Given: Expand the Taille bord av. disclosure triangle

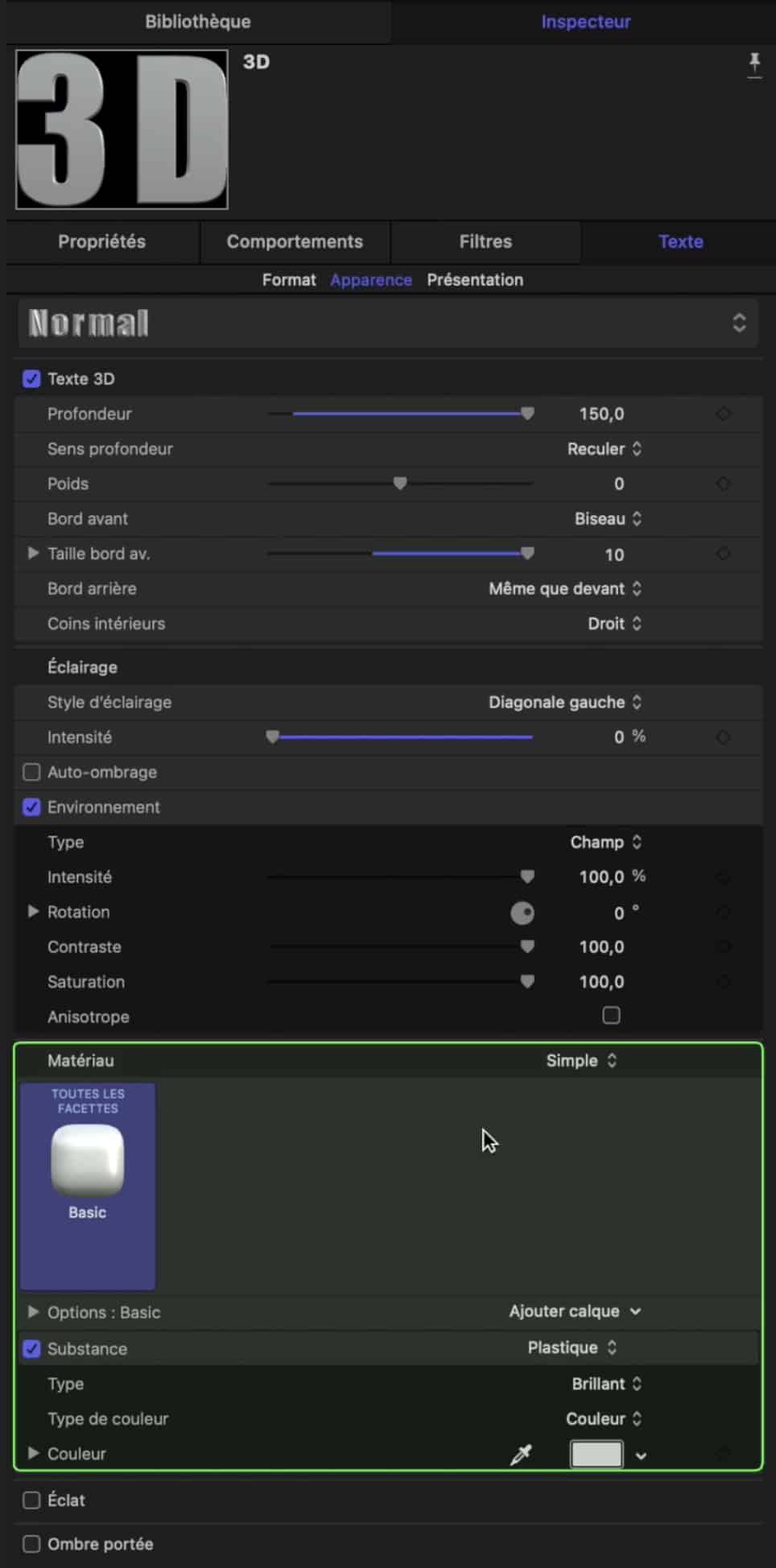Looking at the screenshot, I should click(33, 554).
